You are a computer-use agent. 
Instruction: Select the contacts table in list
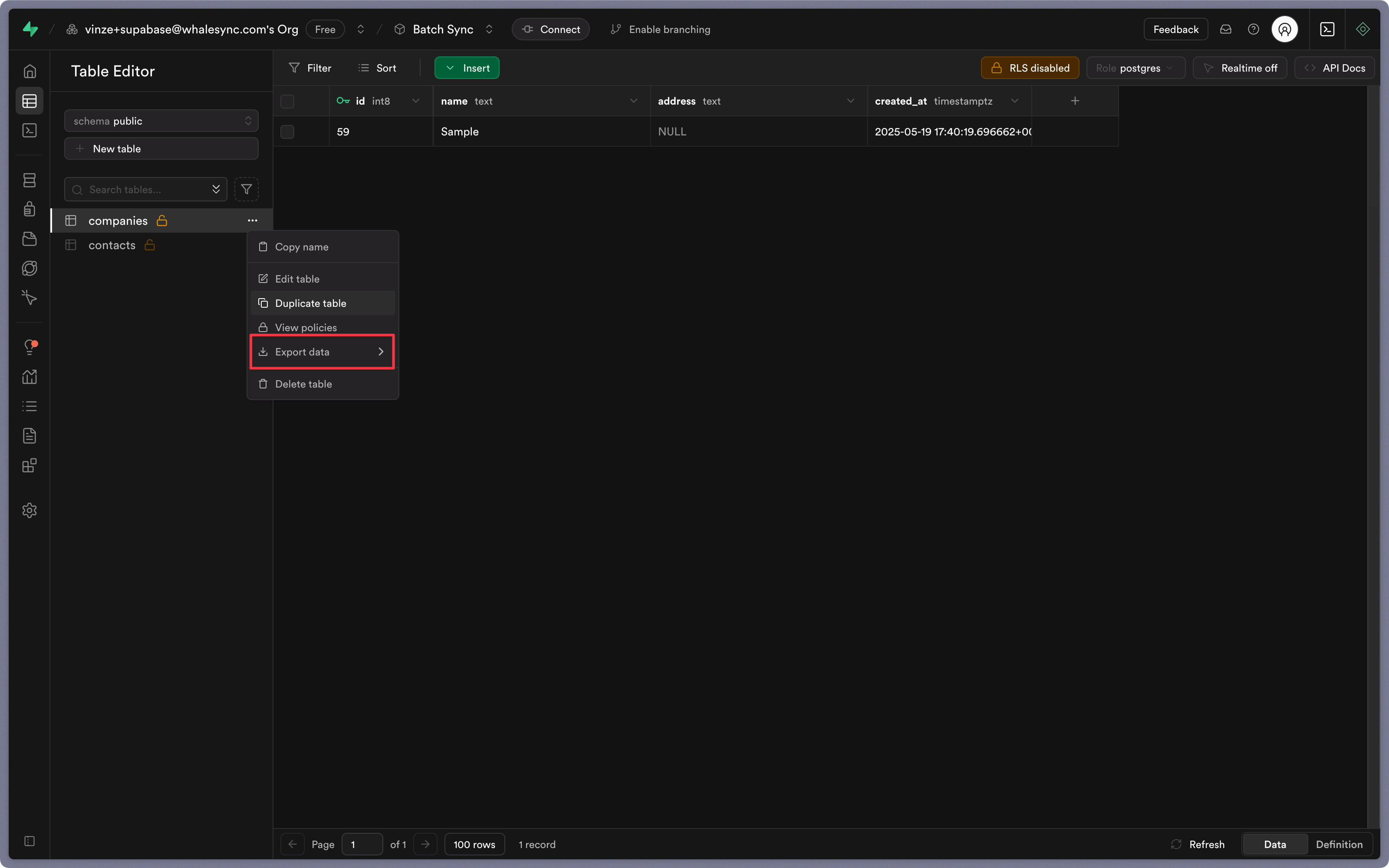pos(161,245)
